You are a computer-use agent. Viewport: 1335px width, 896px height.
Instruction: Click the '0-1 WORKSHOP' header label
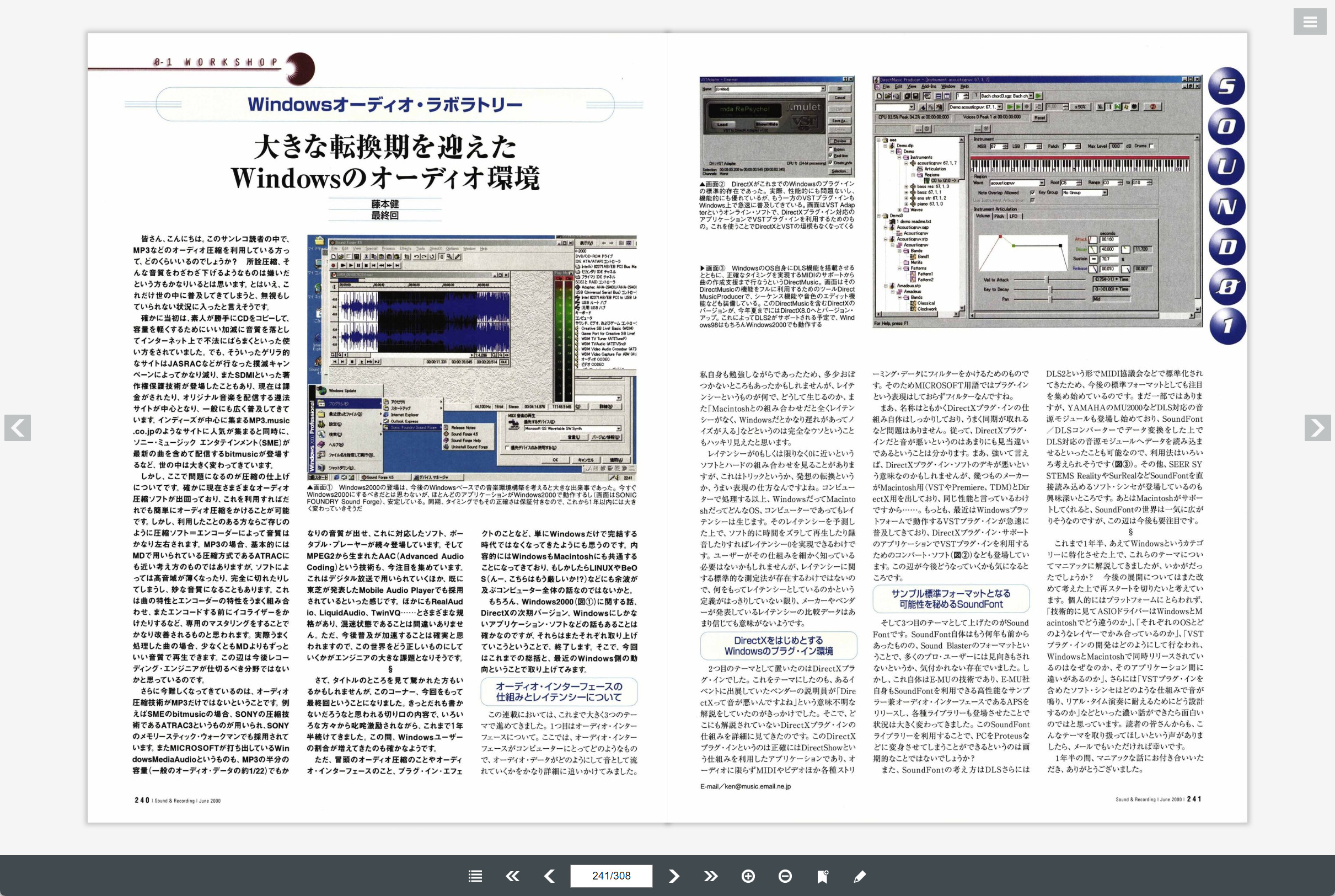[216, 62]
